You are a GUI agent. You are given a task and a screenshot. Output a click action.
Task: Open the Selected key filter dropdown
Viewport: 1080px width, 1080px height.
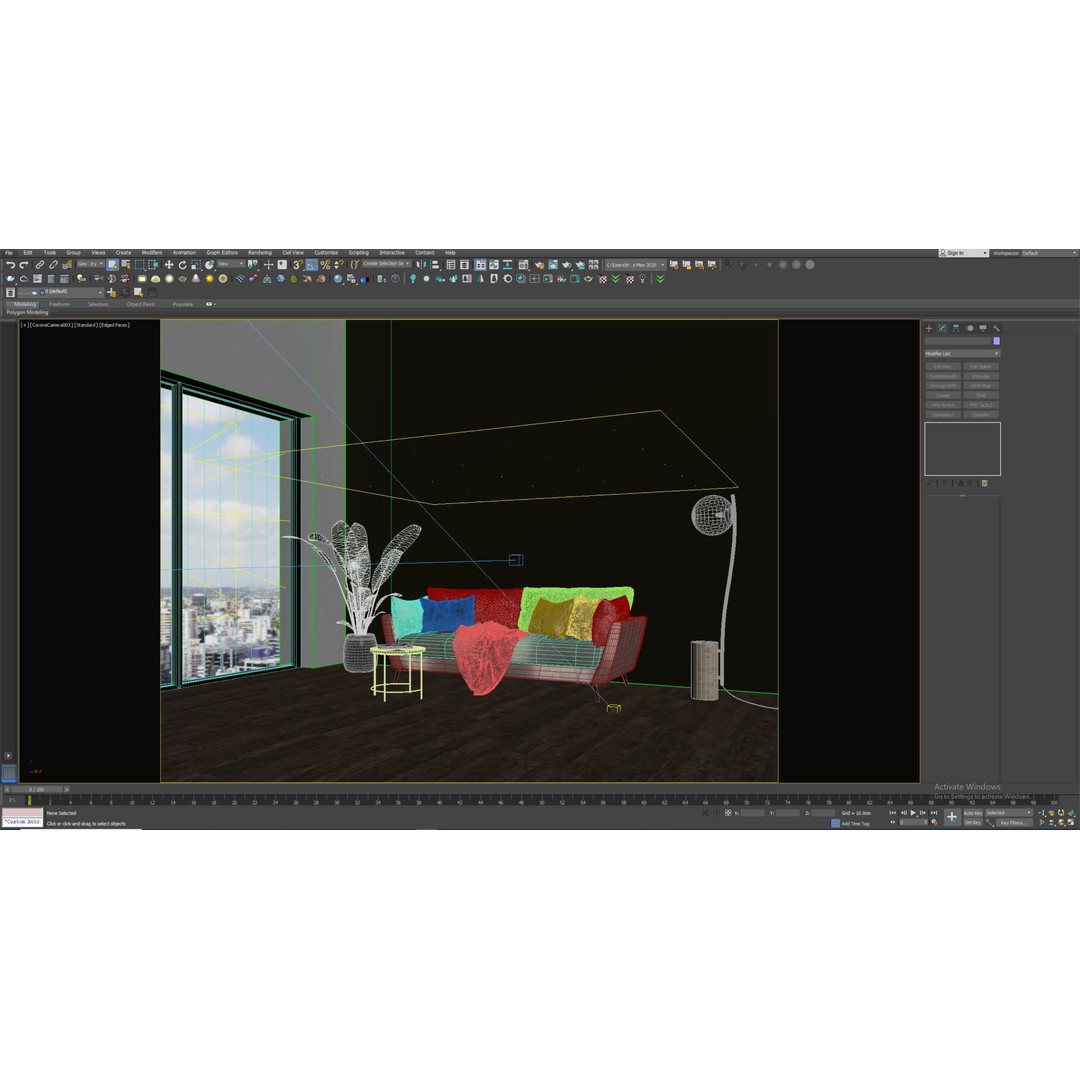(x=1009, y=813)
